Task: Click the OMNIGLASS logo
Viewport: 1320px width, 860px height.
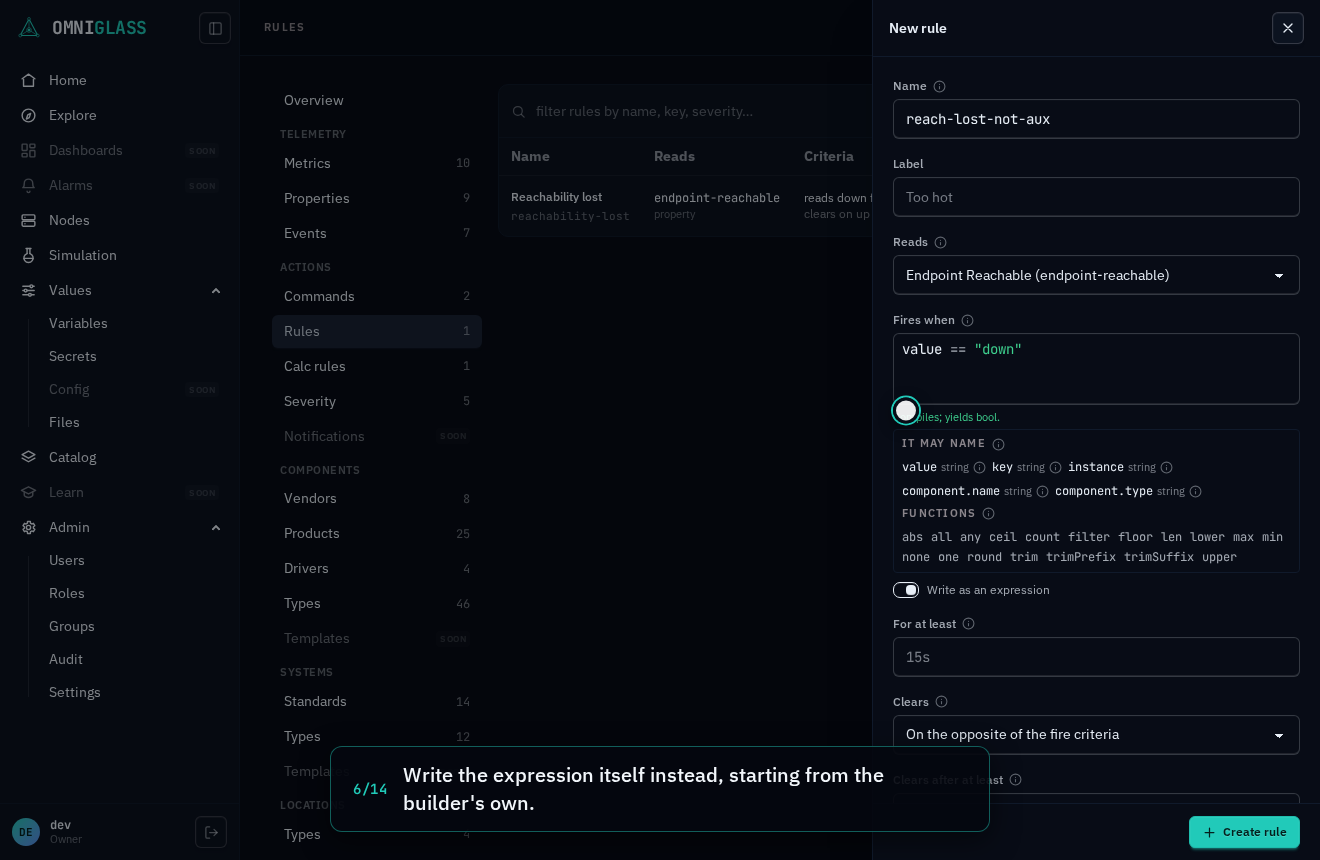Action: tap(83, 28)
